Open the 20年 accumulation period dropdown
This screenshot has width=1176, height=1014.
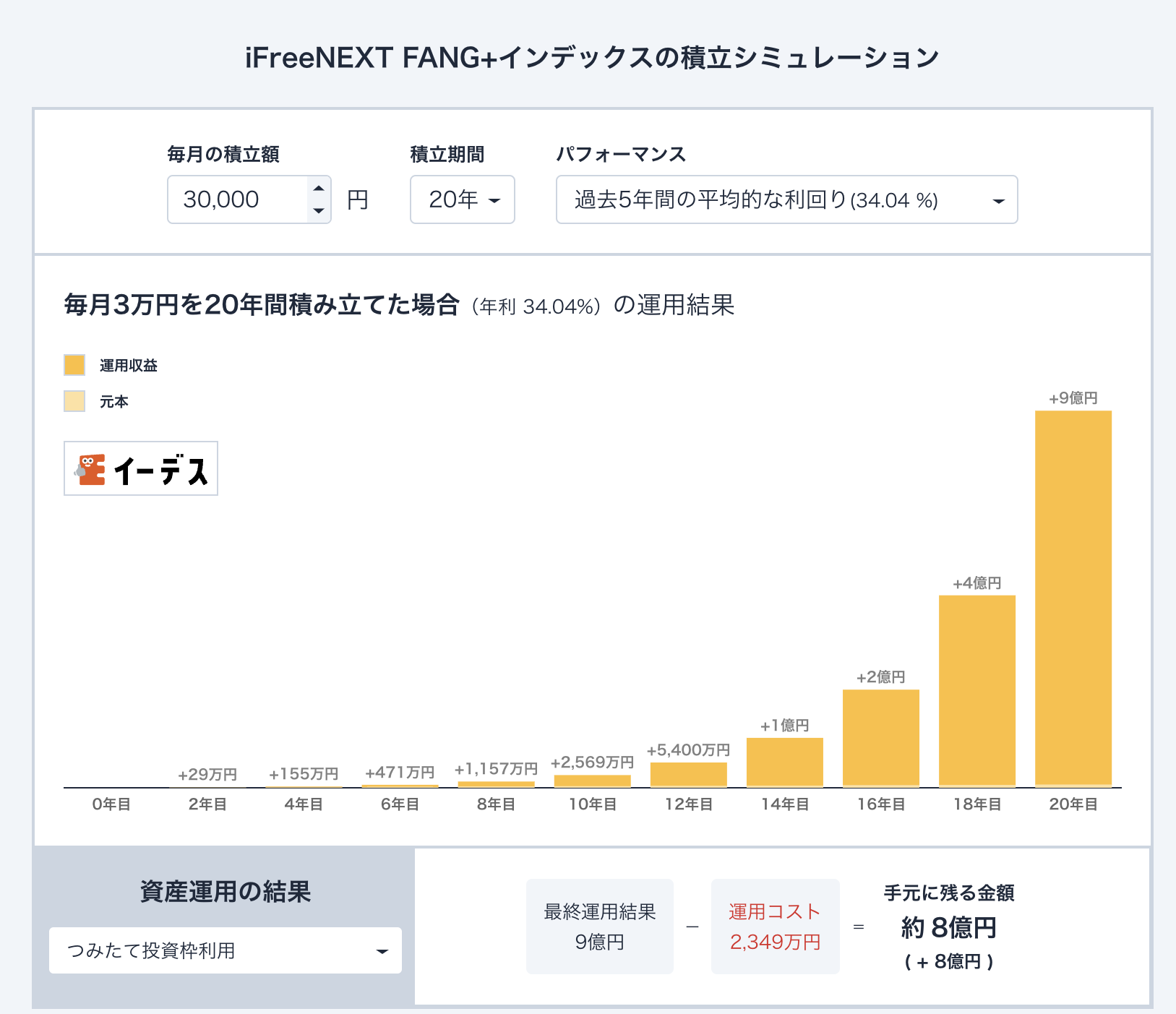tap(463, 199)
